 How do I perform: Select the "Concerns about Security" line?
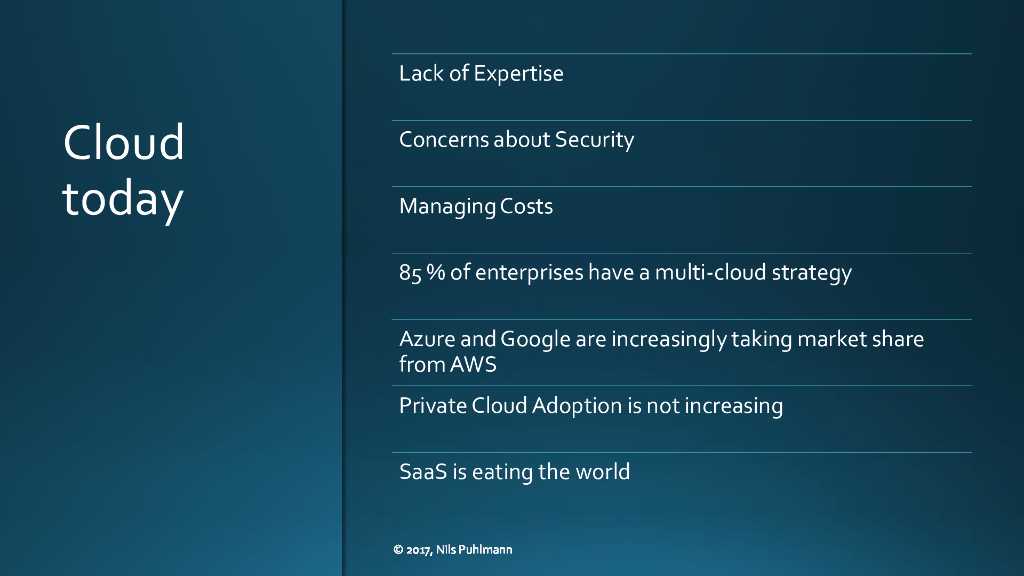pyautogui.click(x=516, y=140)
